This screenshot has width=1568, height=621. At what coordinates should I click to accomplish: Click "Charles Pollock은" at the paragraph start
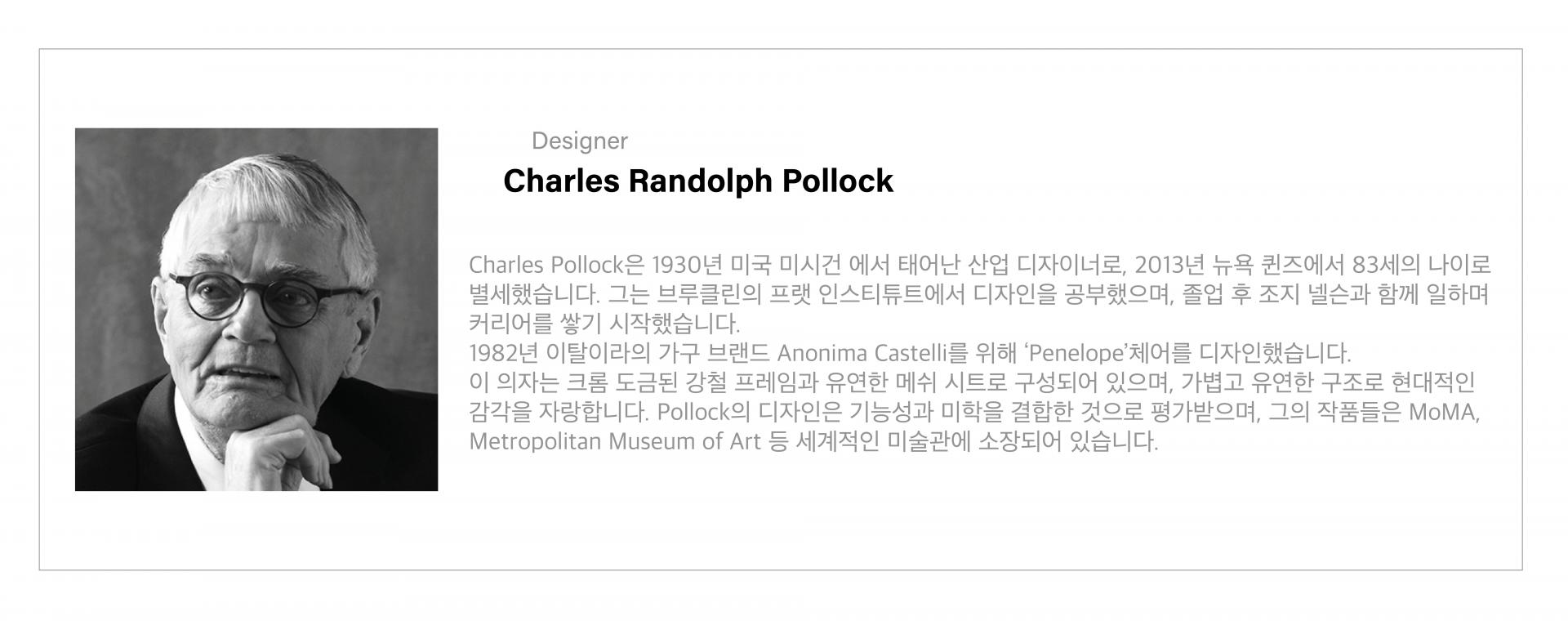click(558, 266)
